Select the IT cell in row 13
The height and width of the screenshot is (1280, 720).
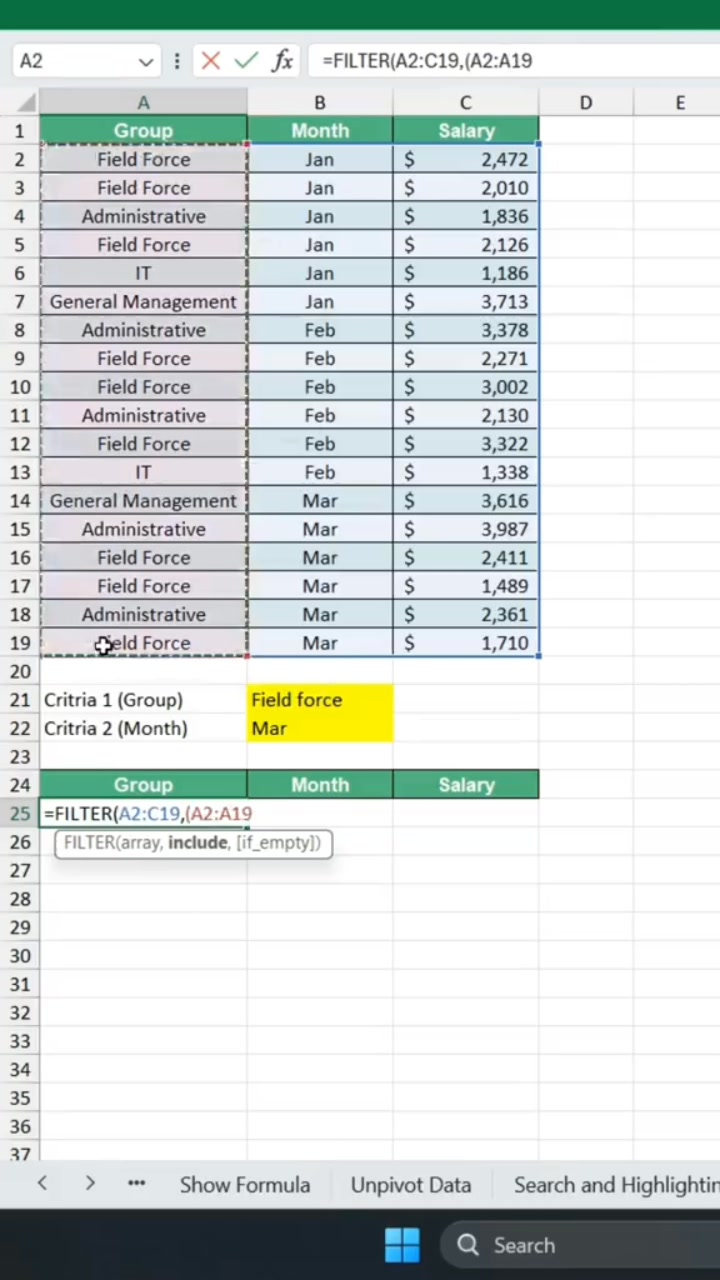(x=143, y=472)
